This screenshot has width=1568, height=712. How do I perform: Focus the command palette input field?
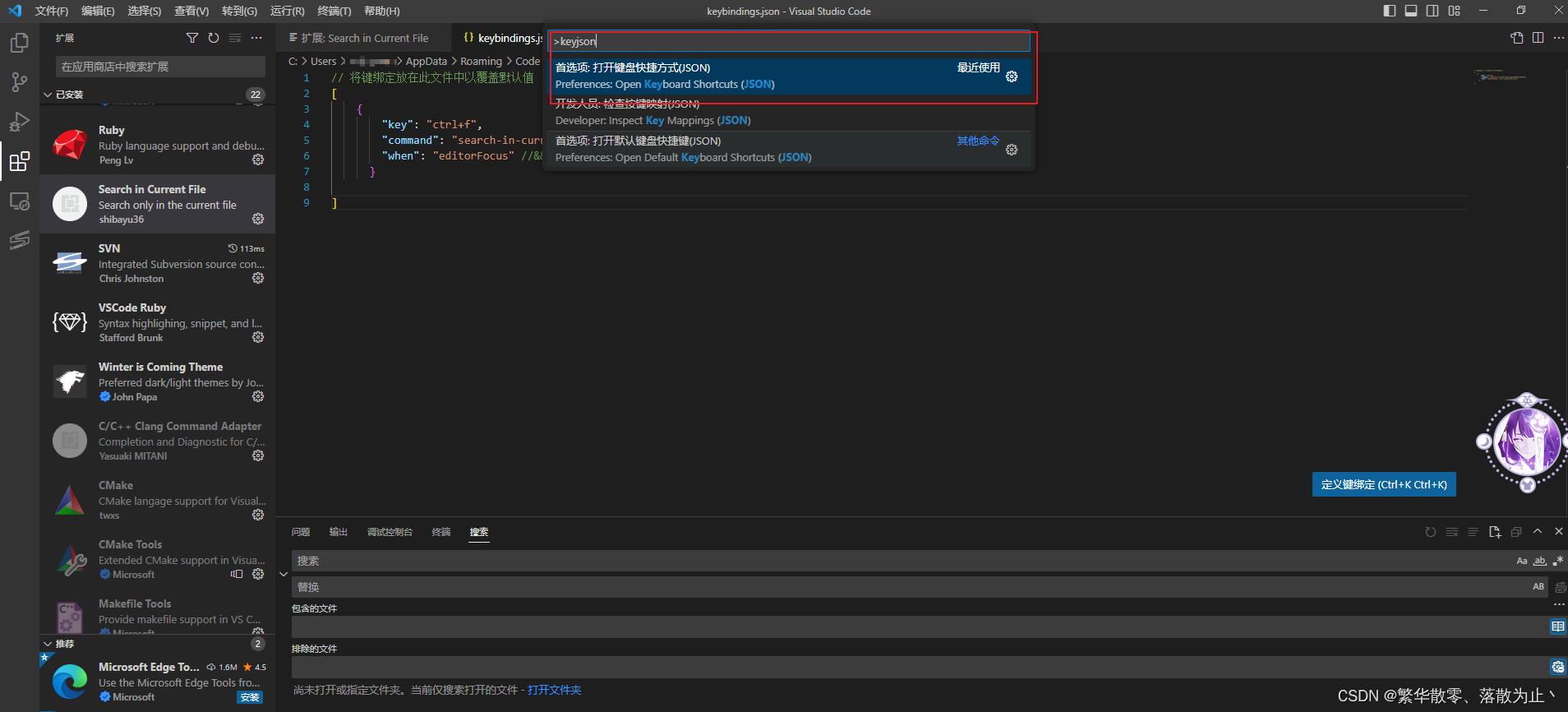pyautogui.click(x=791, y=41)
